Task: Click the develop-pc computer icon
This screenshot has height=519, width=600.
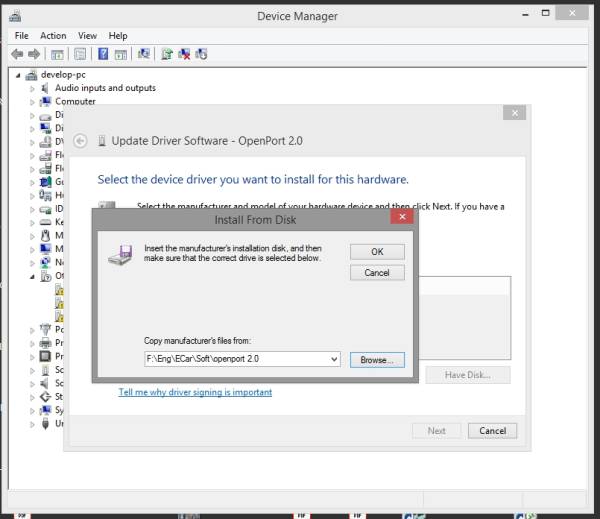Action: click(31, 75)
